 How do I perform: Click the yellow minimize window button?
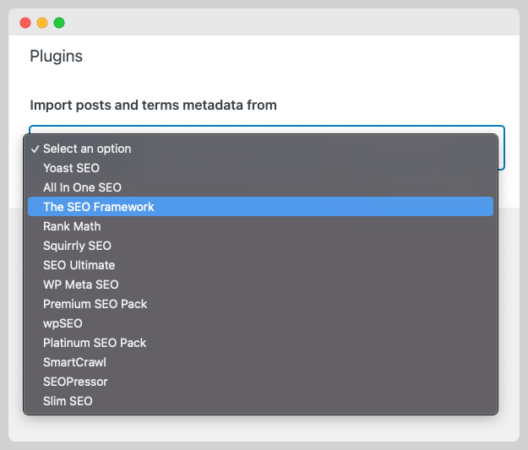tap(42, 23)
